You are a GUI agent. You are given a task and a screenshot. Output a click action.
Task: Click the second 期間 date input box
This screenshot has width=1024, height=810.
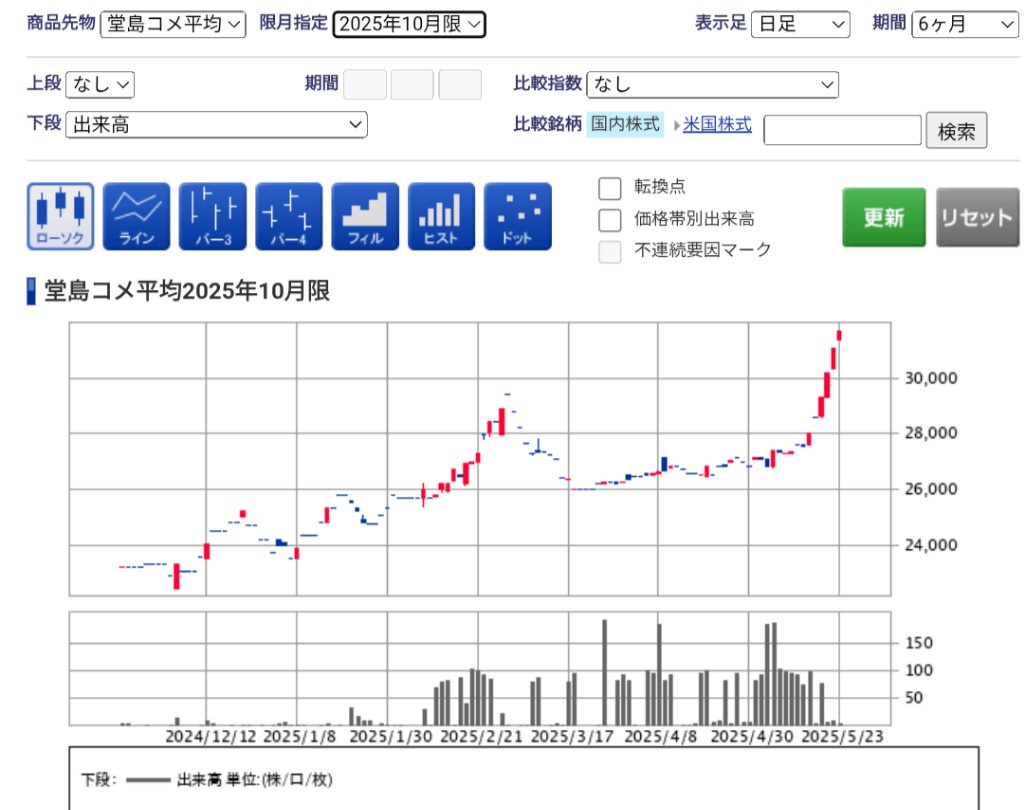coord(412,85)
